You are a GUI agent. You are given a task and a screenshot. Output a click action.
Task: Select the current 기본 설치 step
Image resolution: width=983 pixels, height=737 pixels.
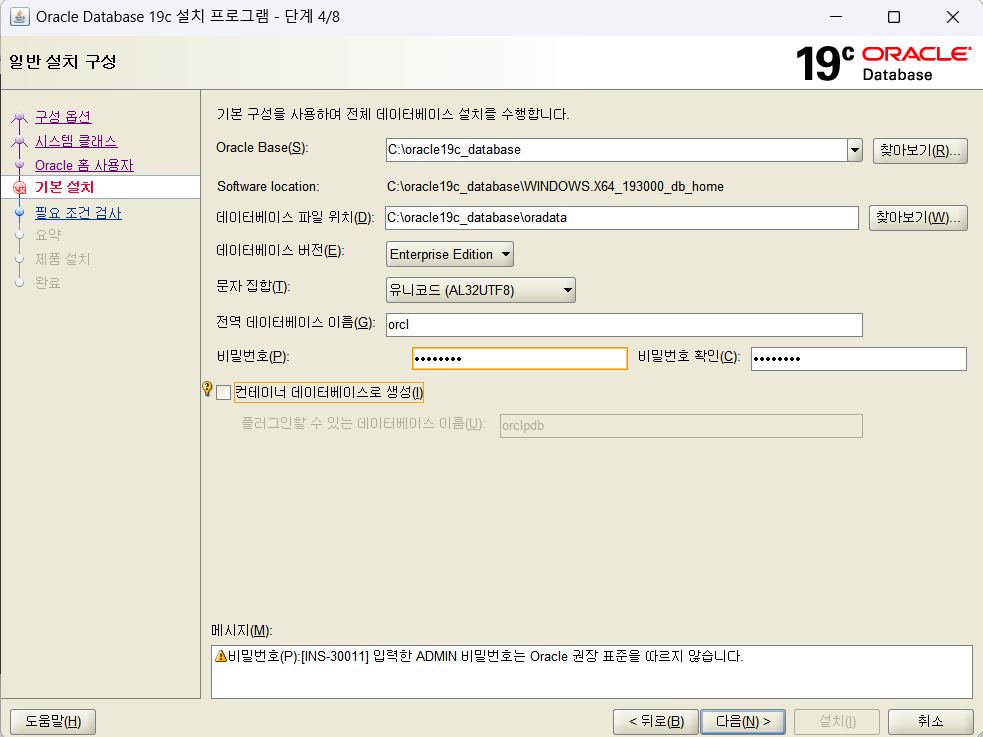(65, 187)
